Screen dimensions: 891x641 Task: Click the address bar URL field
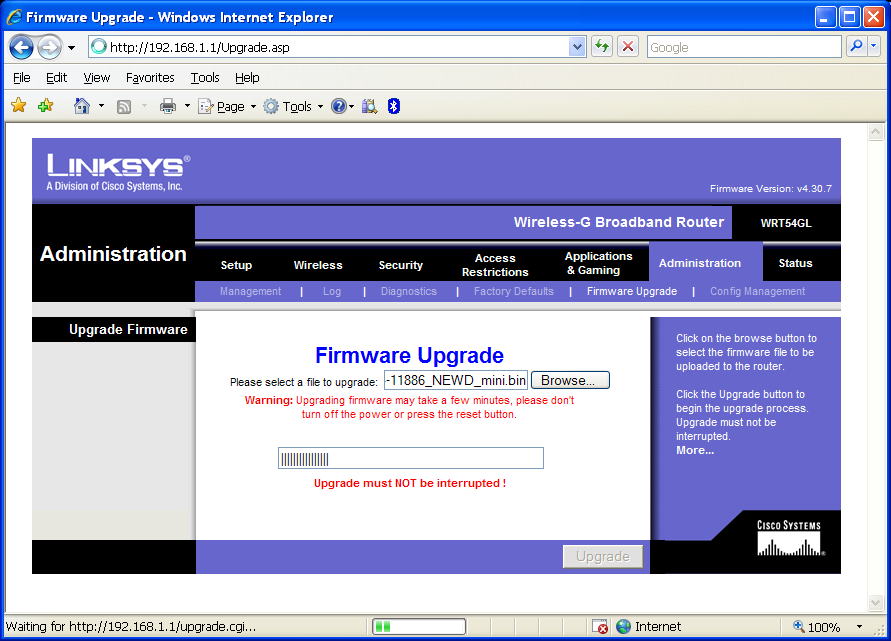(329, 47)
